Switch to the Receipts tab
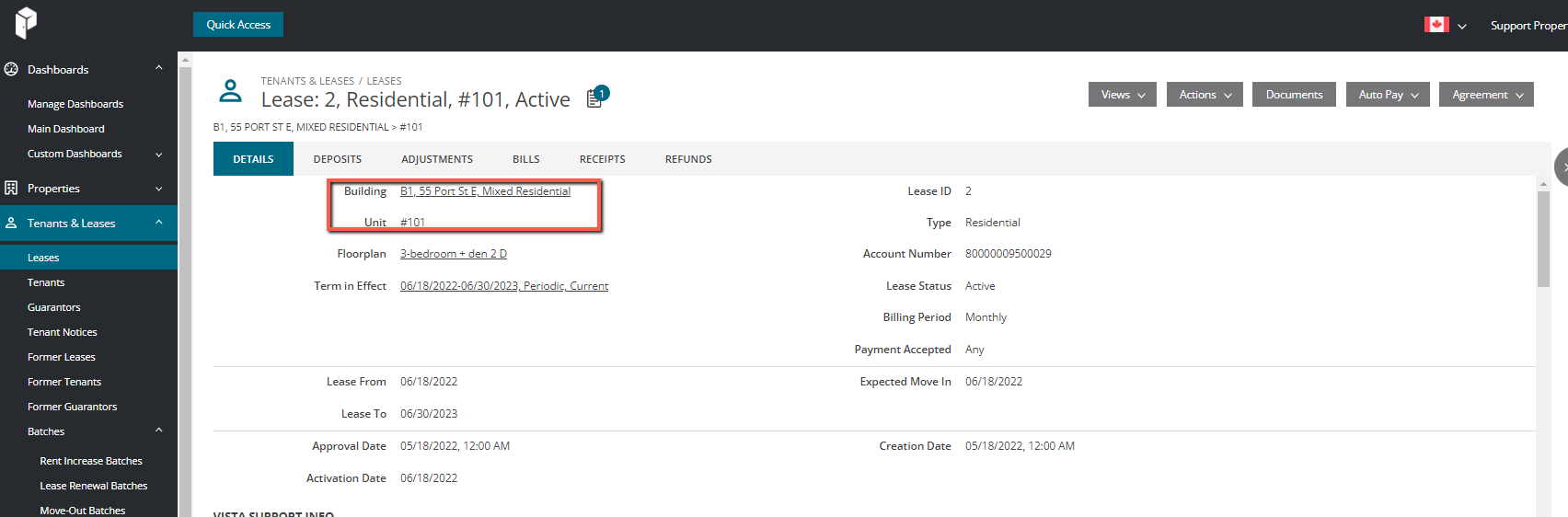 [603, 159]
